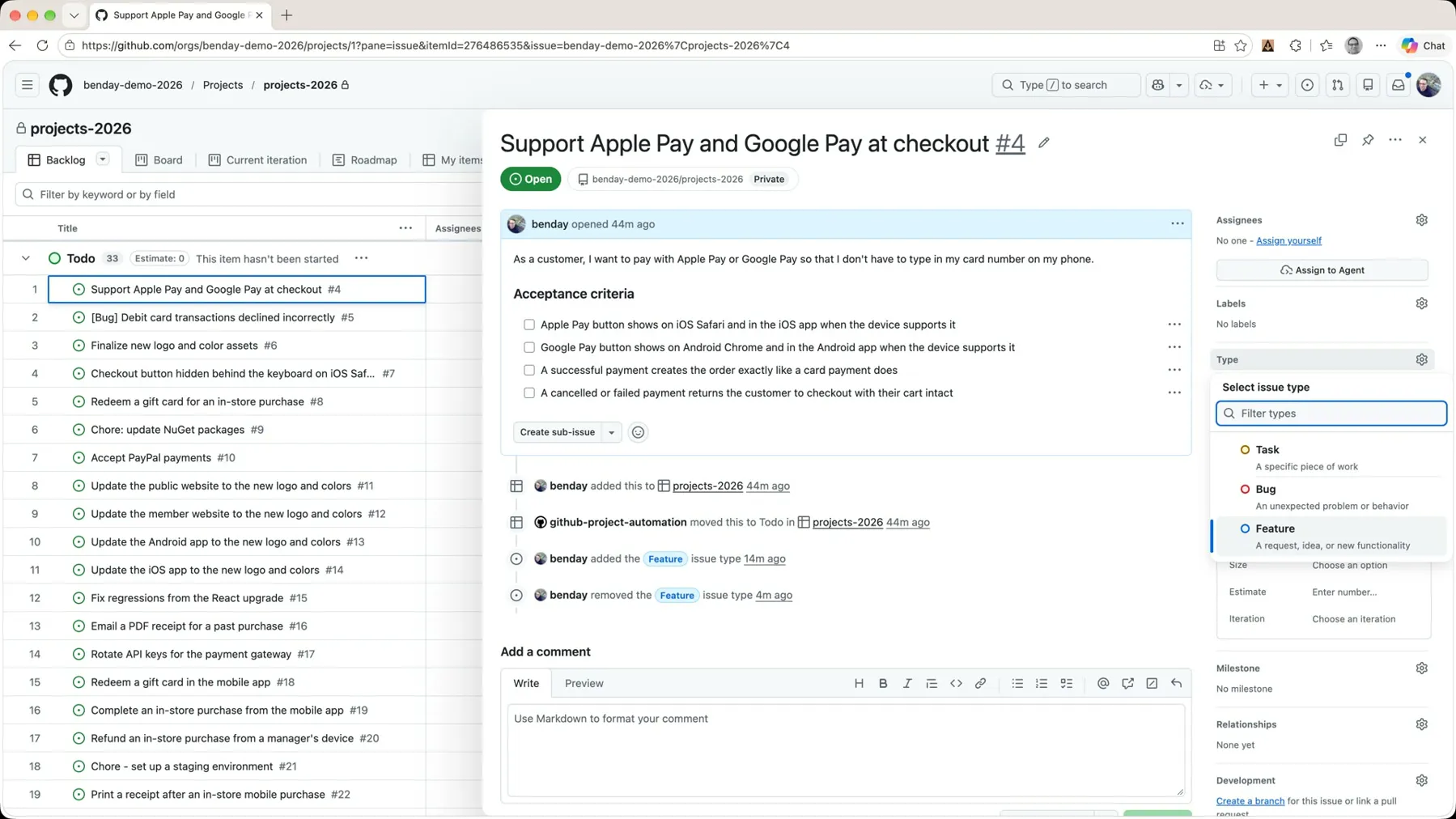The image size is (1456, 819).
Task: Open the Projects breadcrumb link
Action: coord(223,85)
